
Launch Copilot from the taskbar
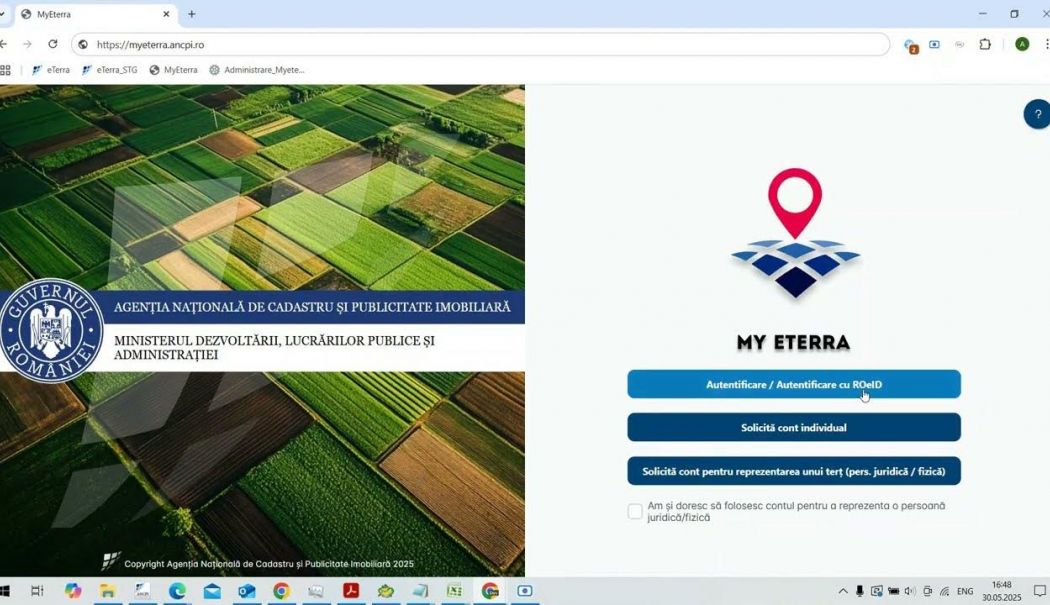click(72, 591)
